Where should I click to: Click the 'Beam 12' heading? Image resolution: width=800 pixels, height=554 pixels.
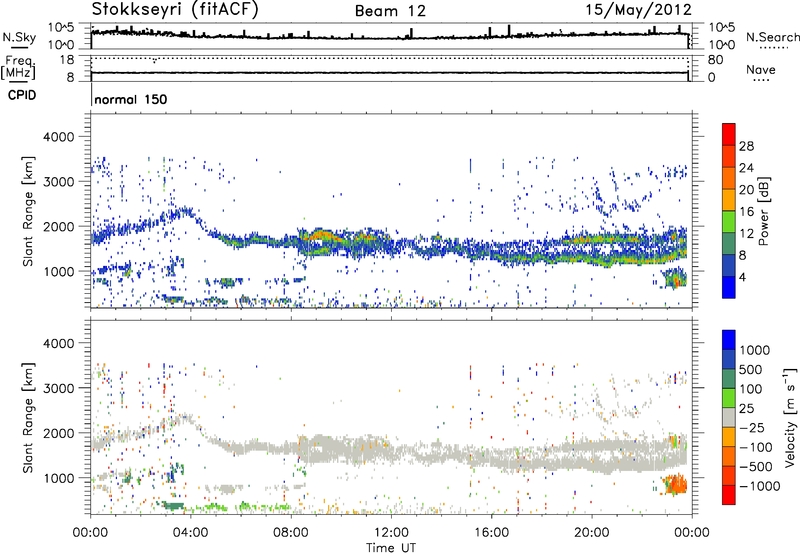[390, 11]
